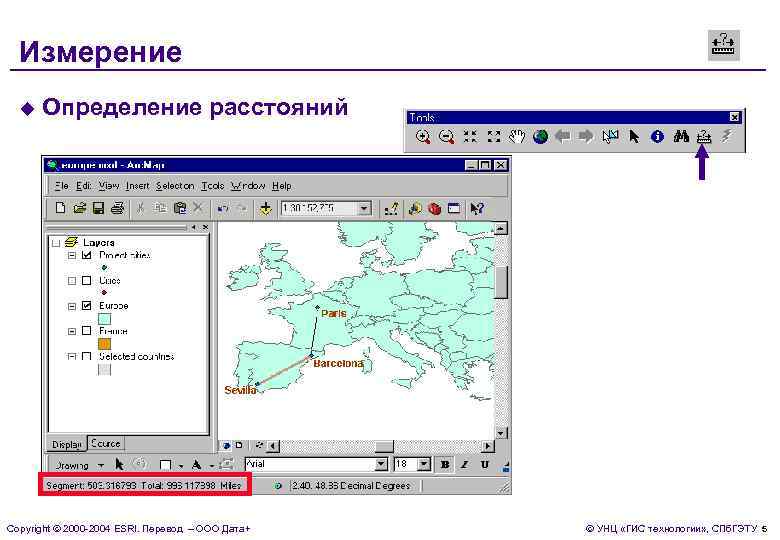Screen dimensions: 780x540
Task: Click the Selected countries gray symbol swatch
Action: point(104,369)
